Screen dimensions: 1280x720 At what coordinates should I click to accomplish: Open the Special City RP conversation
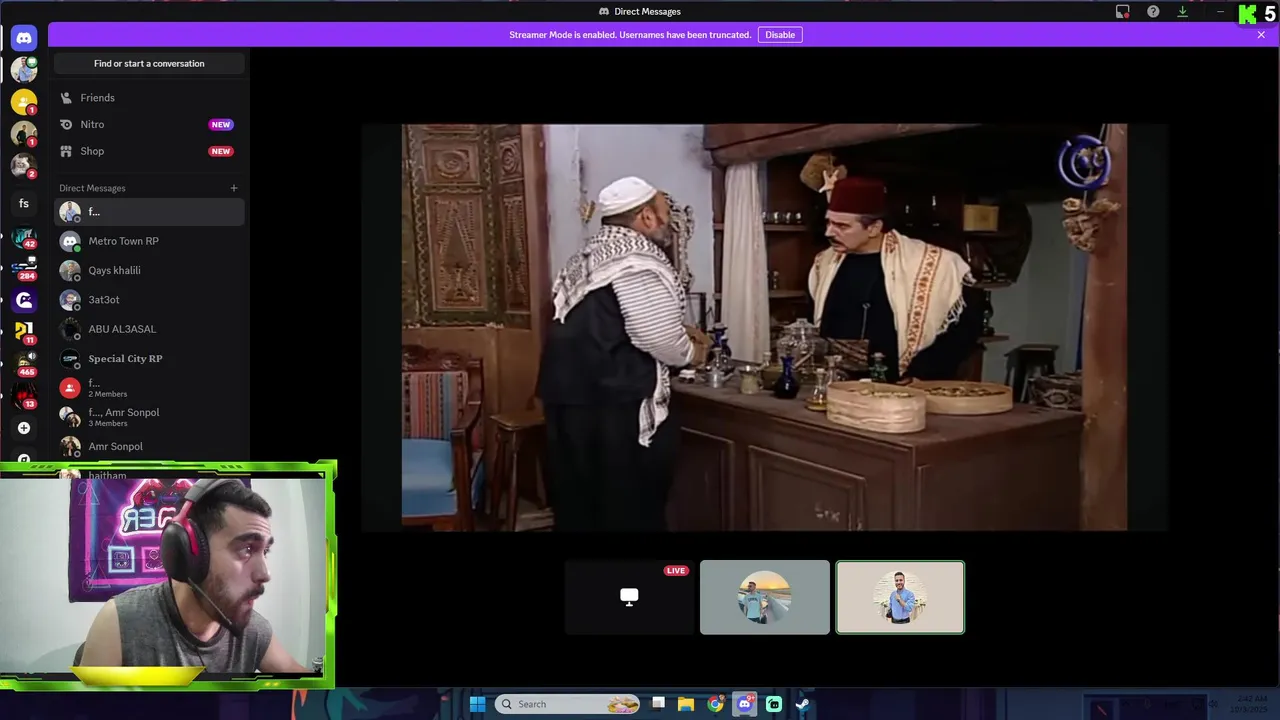click(149, 358)
